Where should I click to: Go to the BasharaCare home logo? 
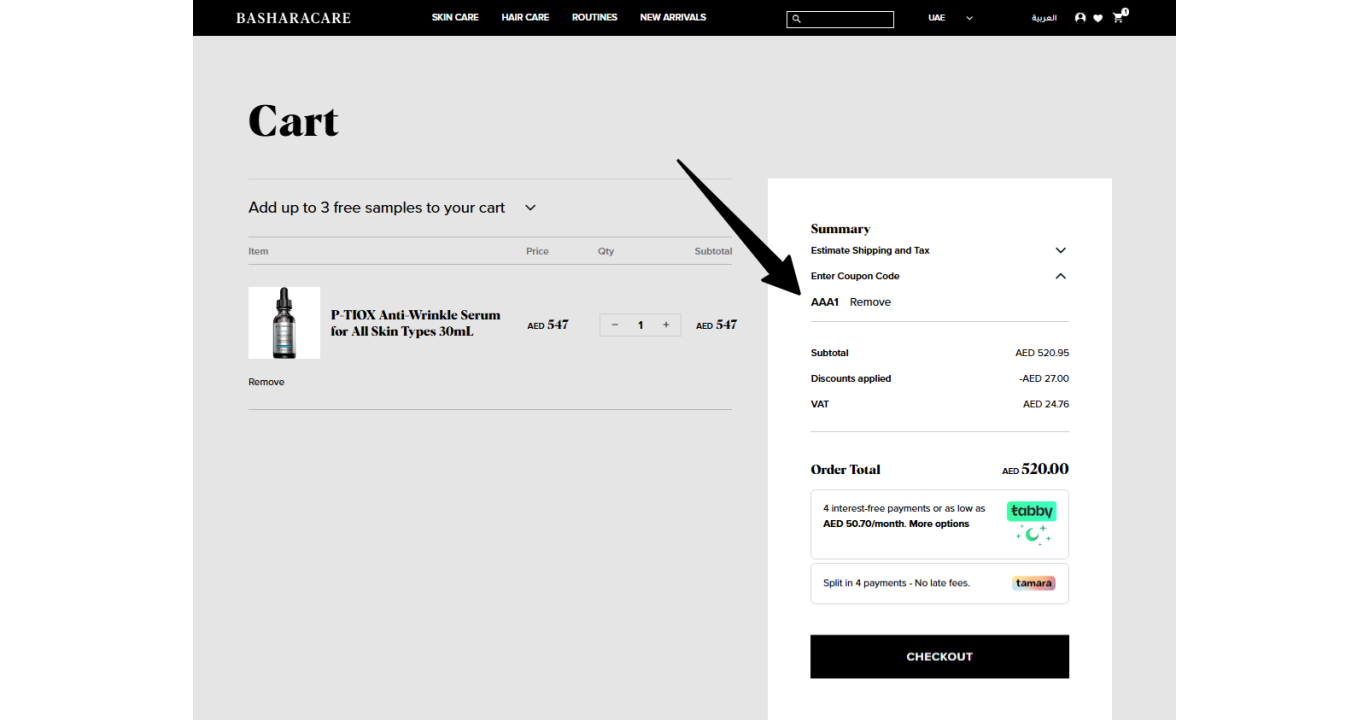point(293,18)
